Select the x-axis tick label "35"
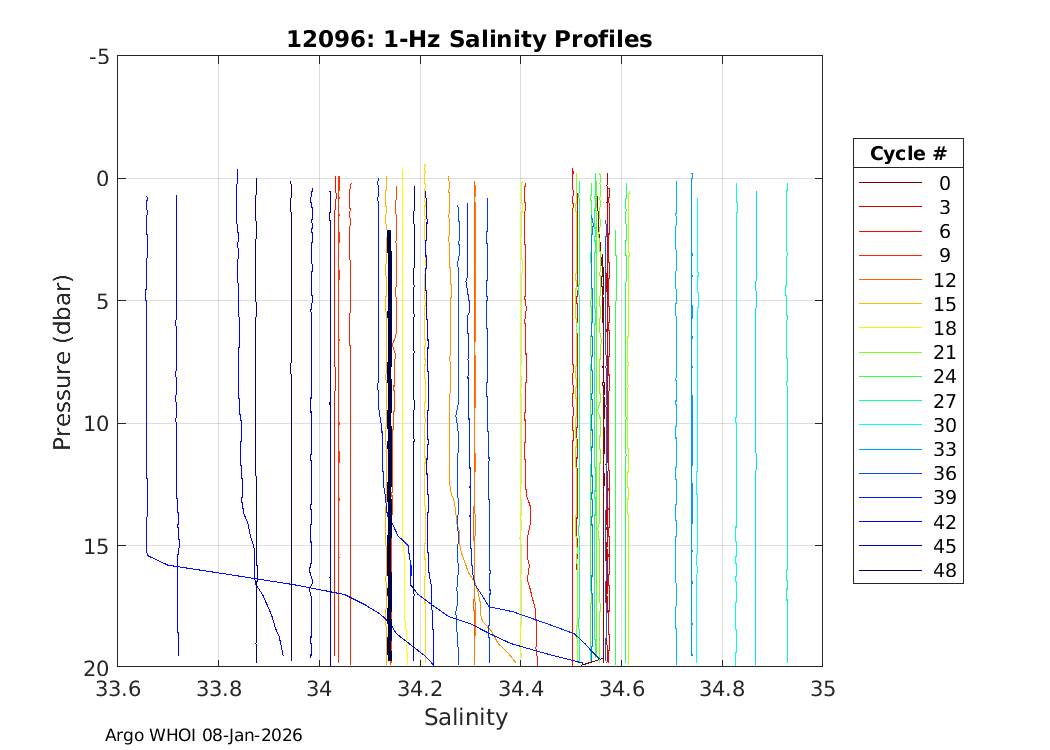The image size is (1050, 750). click(x=822, y=689)
